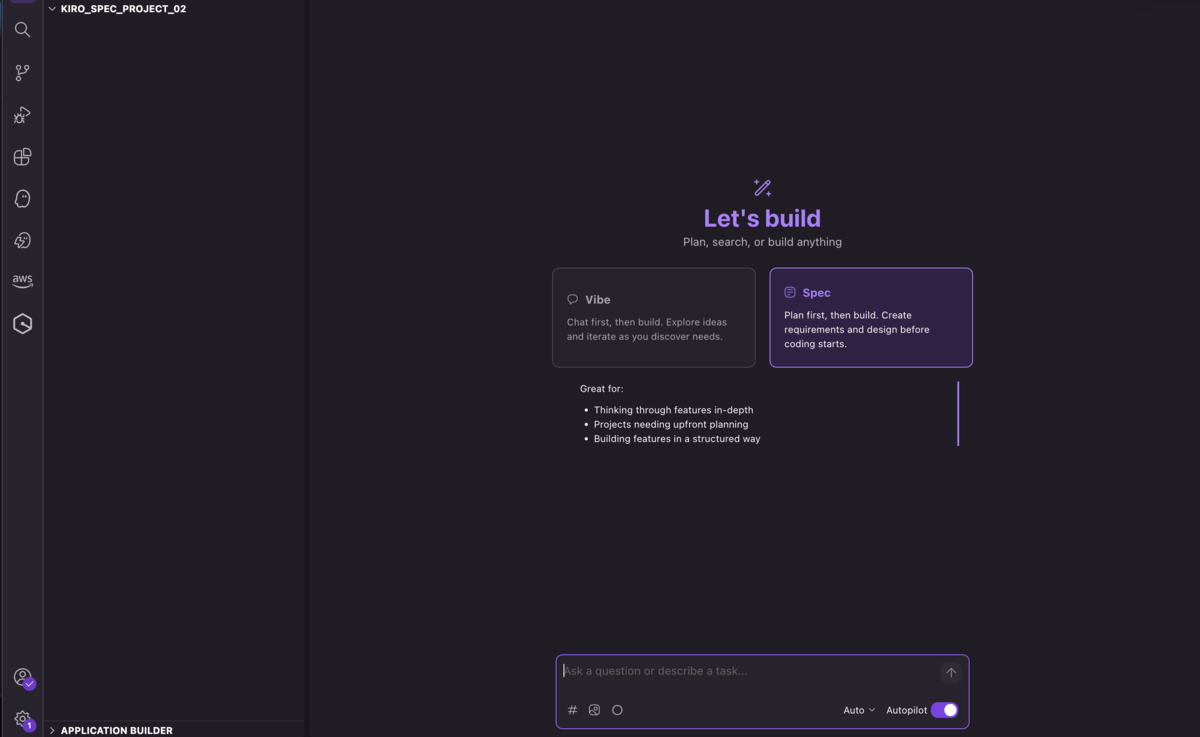Open the Kiro ghost panel
Screen dimensions: 1200x737
coord(22,199)
